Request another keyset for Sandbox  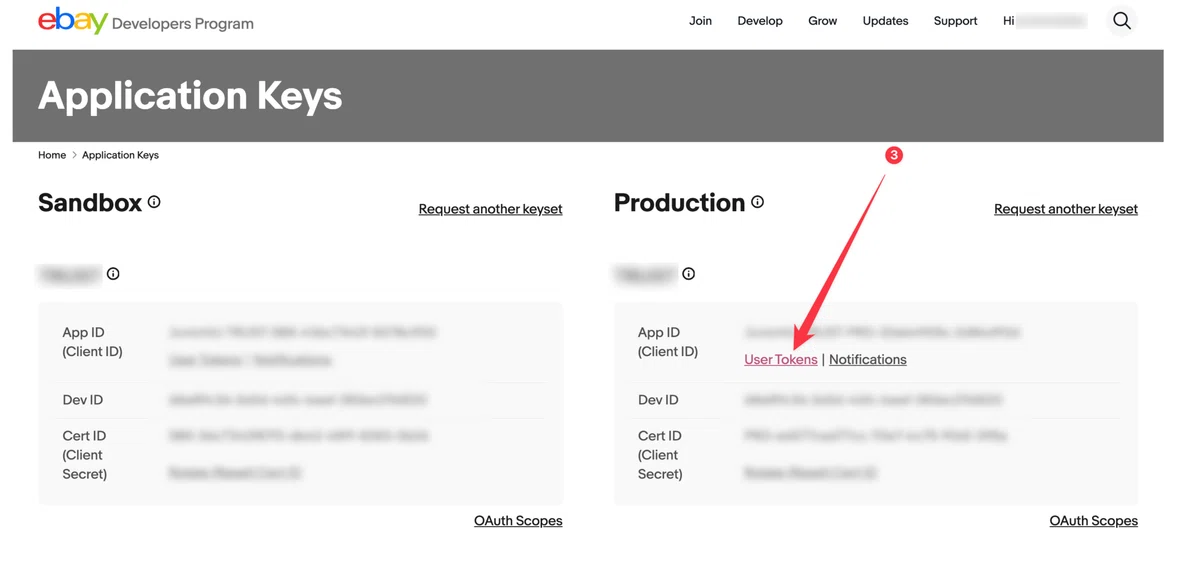click(490, 209)
